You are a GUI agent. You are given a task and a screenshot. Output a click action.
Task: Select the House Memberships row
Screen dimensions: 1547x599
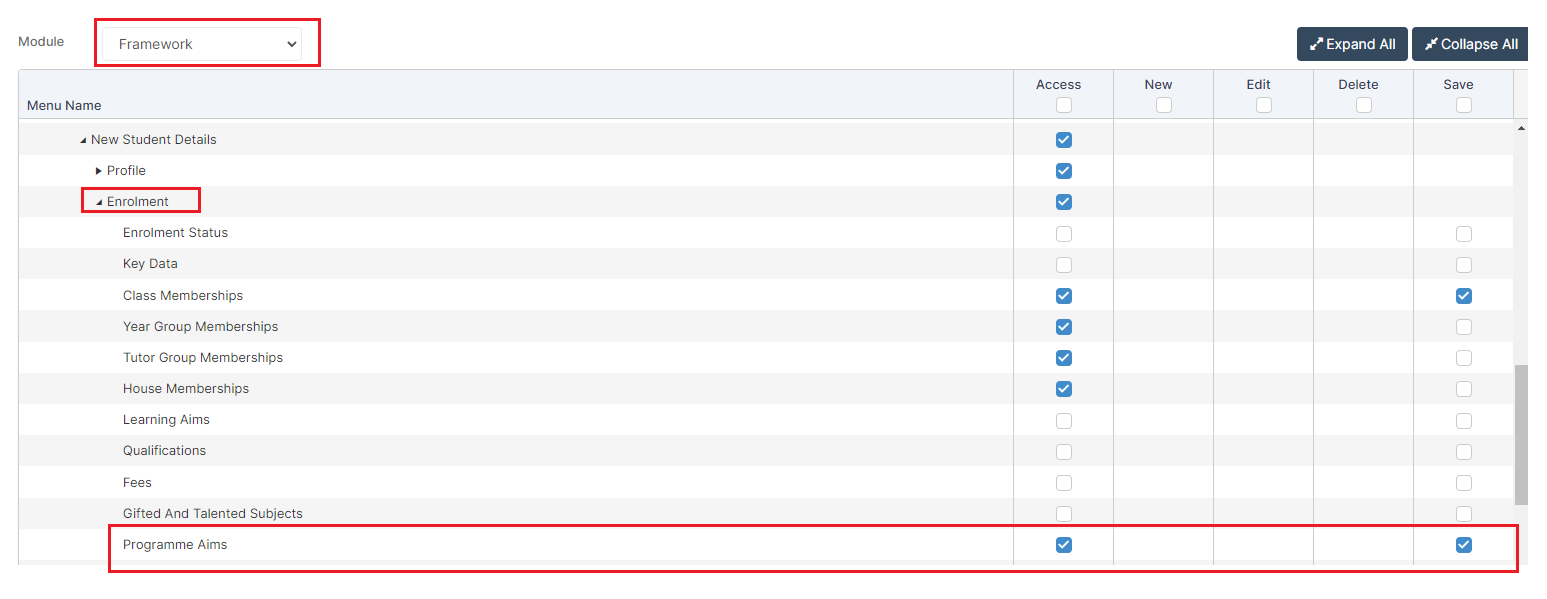point(765,389)
